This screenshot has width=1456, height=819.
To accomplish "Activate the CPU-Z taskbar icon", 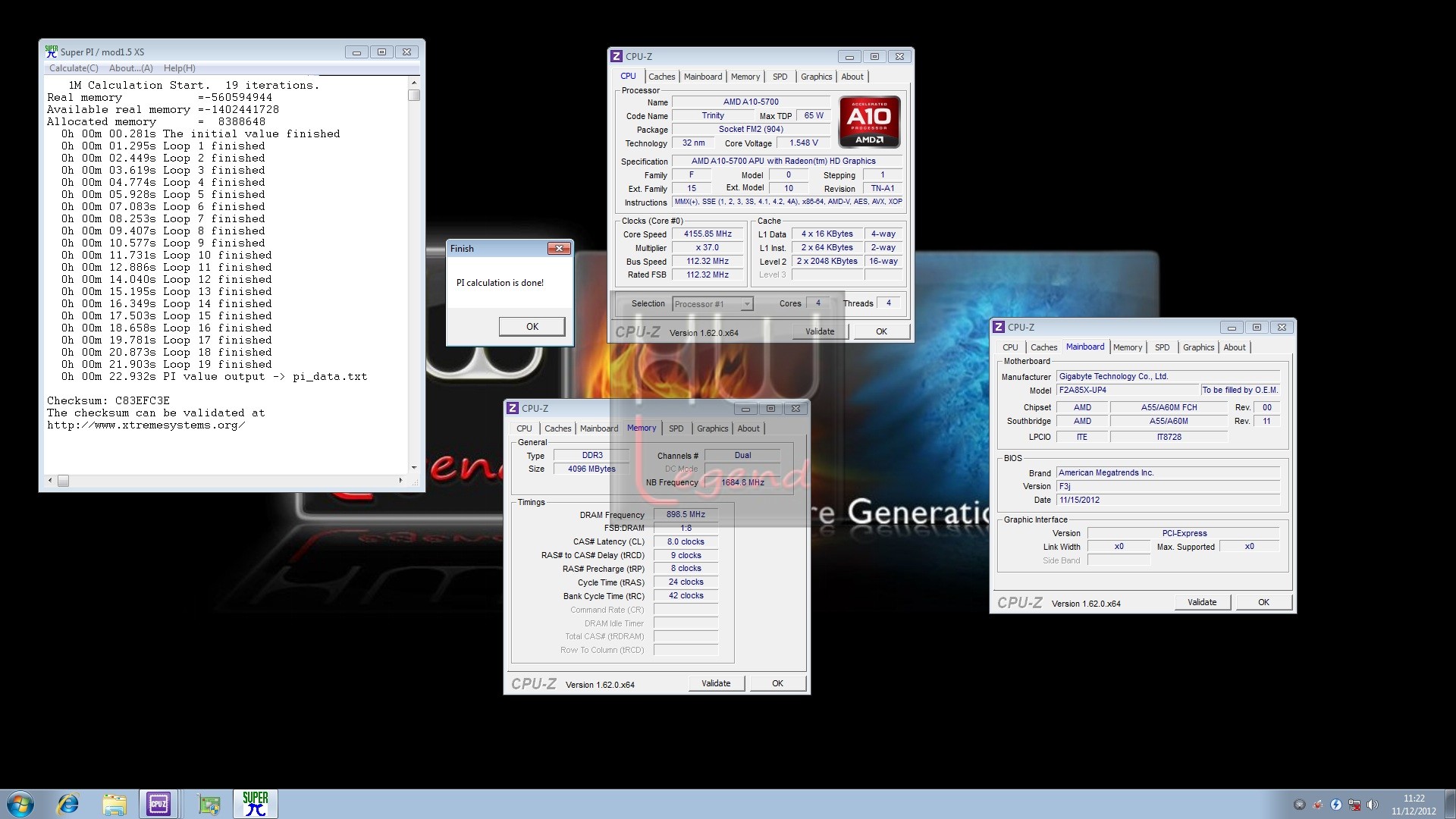I will [158, 804].
